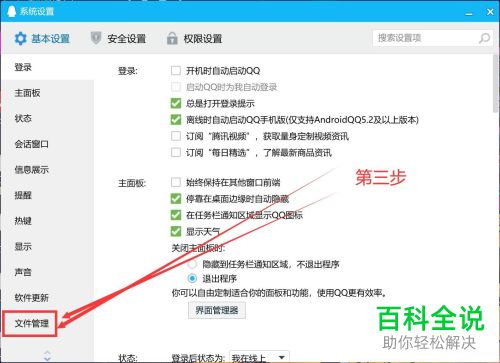Focus the 搜索设置项 search field

tap(433, 38)
